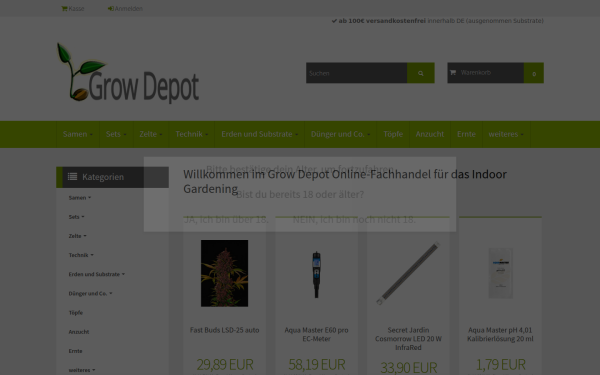Viewport: 600px width, 375px height.
Task: Open the Ernte item in green navbar
Action: (466, 134)
